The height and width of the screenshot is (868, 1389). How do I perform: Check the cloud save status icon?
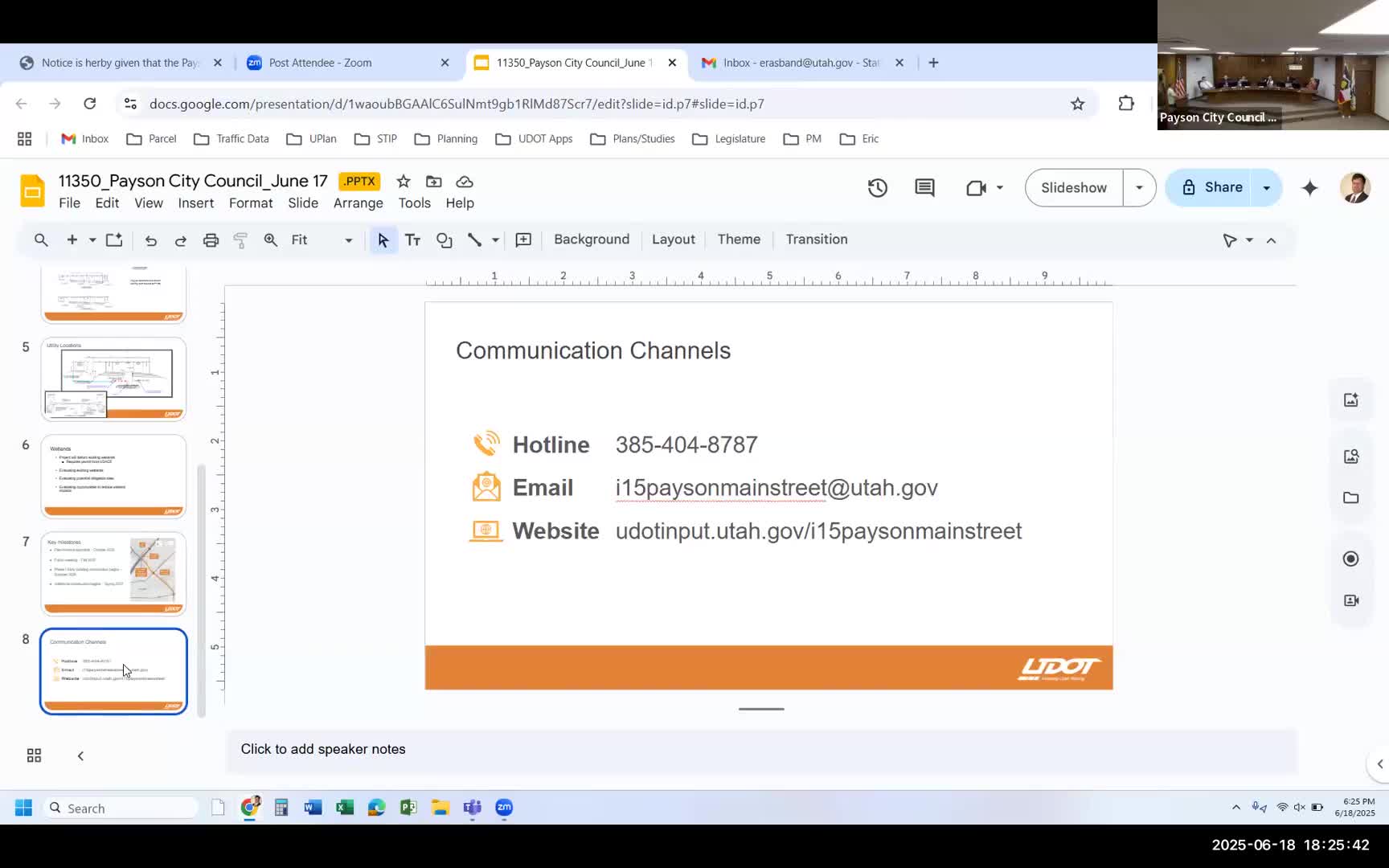click(465, 182)
